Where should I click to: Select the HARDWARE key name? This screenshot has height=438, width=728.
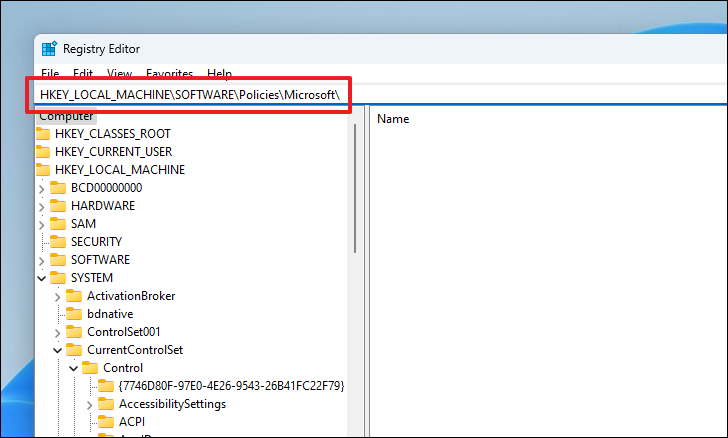pos(103,206)
